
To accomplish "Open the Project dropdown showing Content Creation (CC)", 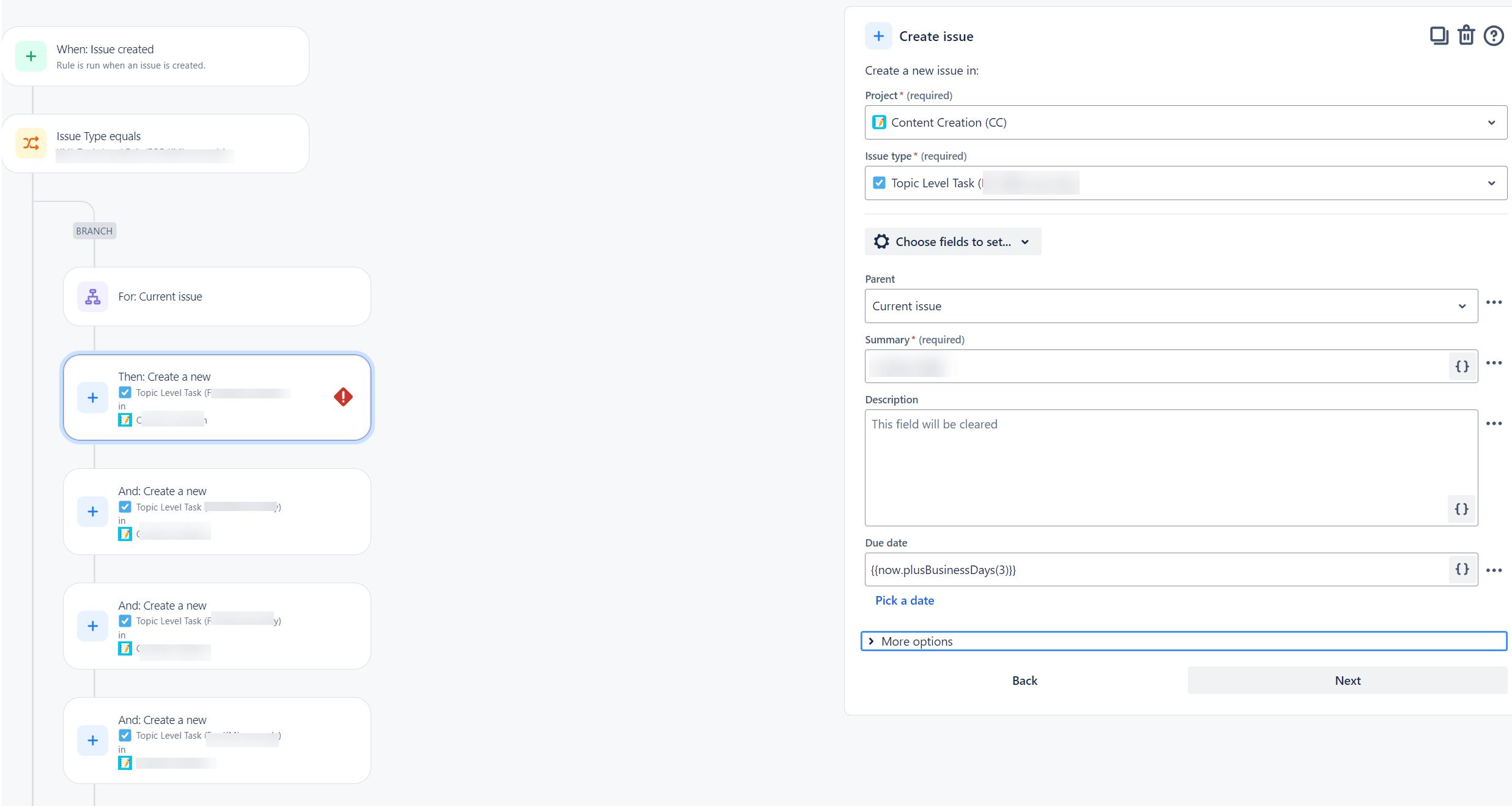I will (1186, 122).
